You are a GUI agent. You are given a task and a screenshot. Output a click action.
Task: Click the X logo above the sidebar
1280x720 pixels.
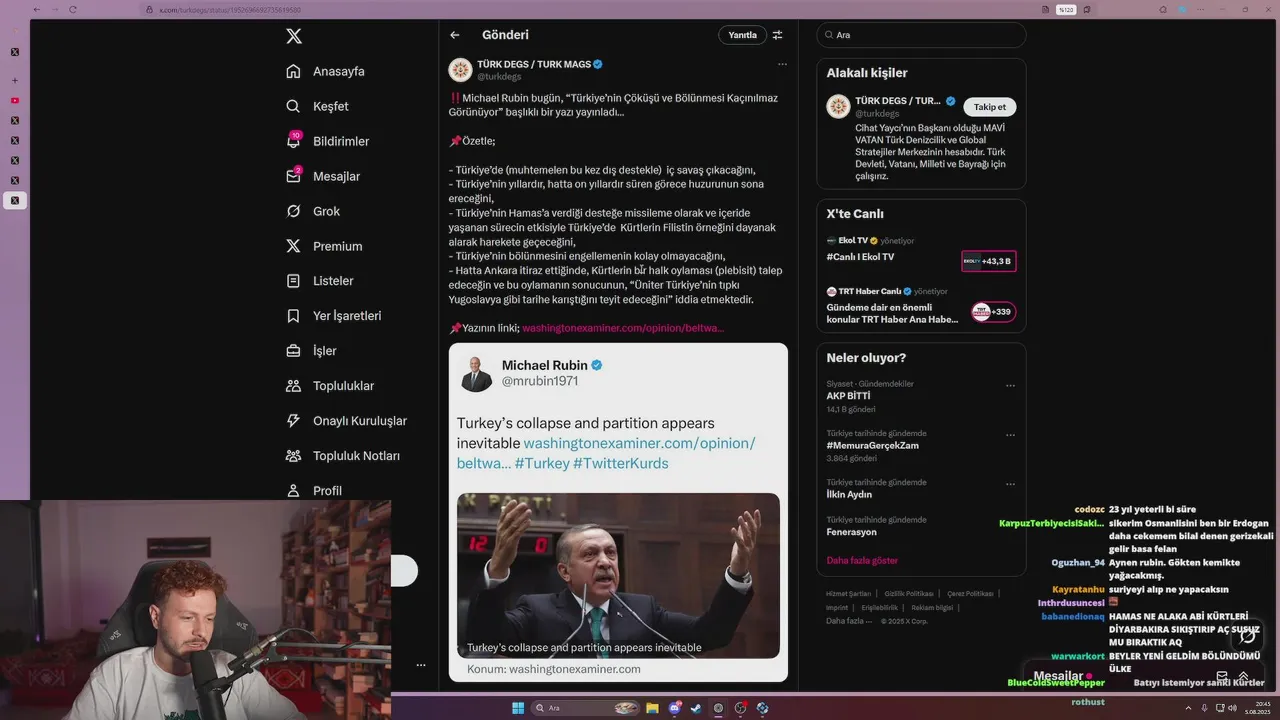point(294,36)
